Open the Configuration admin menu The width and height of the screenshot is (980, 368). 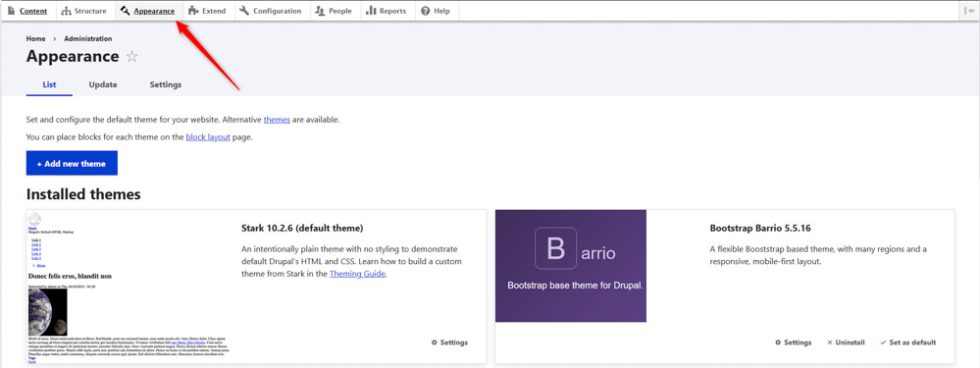tap(271, 11)
